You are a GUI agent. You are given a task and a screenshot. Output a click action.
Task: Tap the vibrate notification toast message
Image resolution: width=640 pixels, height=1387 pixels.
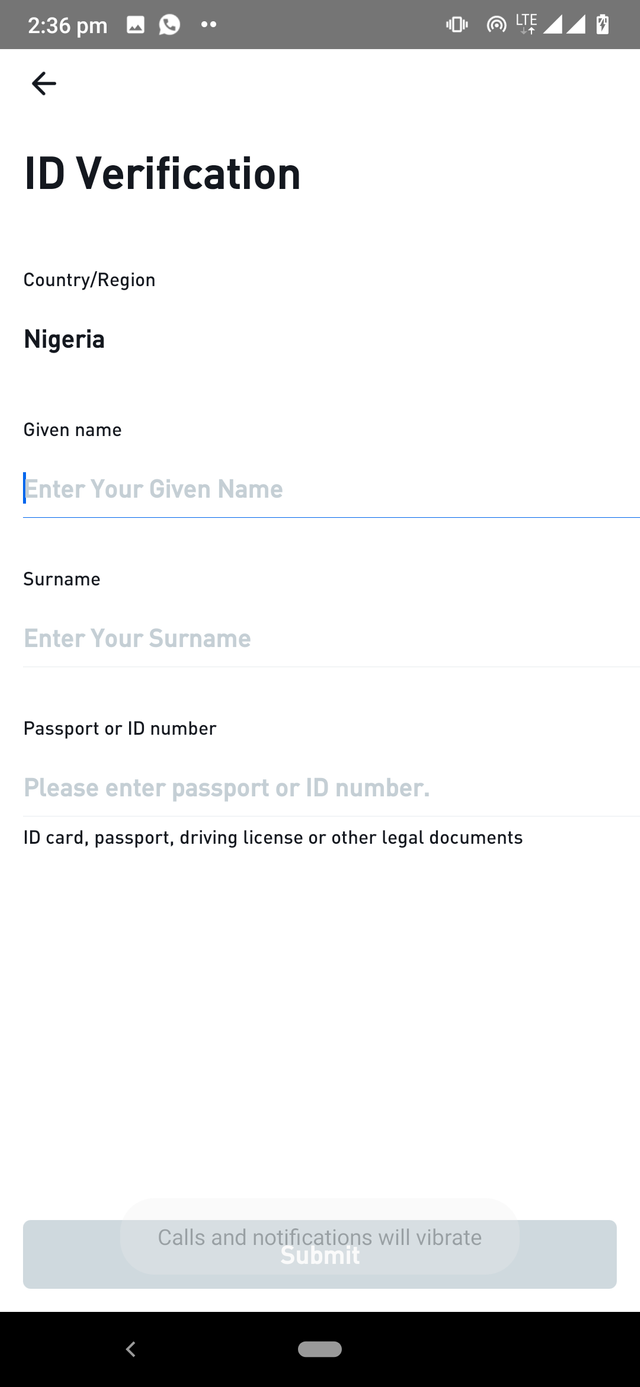pyautogui.click(x=320, y=1237)
